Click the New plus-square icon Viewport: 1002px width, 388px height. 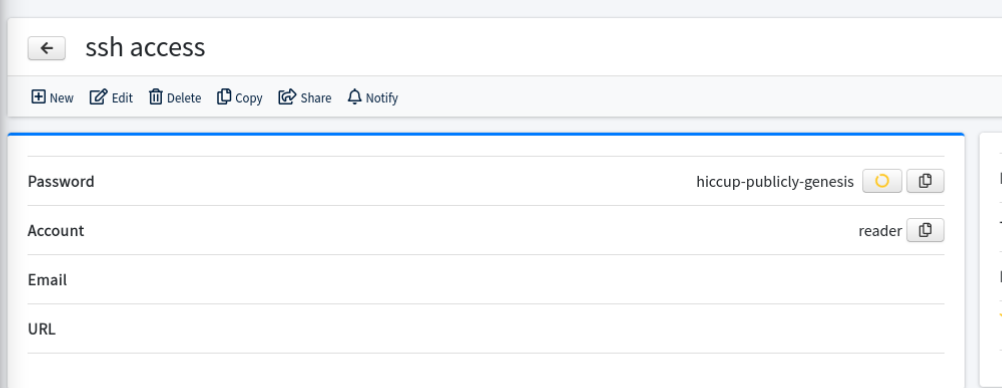tap(38, 97)
